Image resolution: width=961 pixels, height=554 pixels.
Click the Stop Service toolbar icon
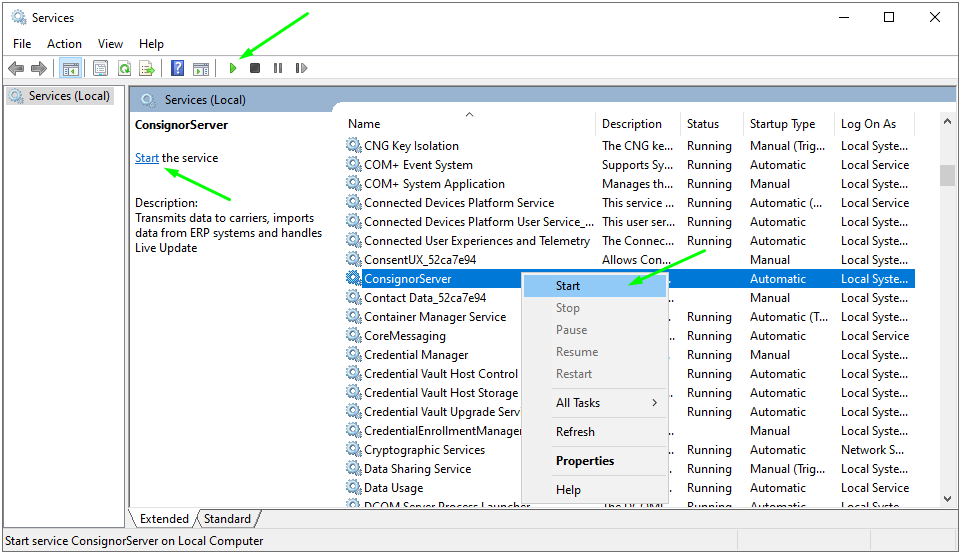pyautogui.click(x=255, y=68)
